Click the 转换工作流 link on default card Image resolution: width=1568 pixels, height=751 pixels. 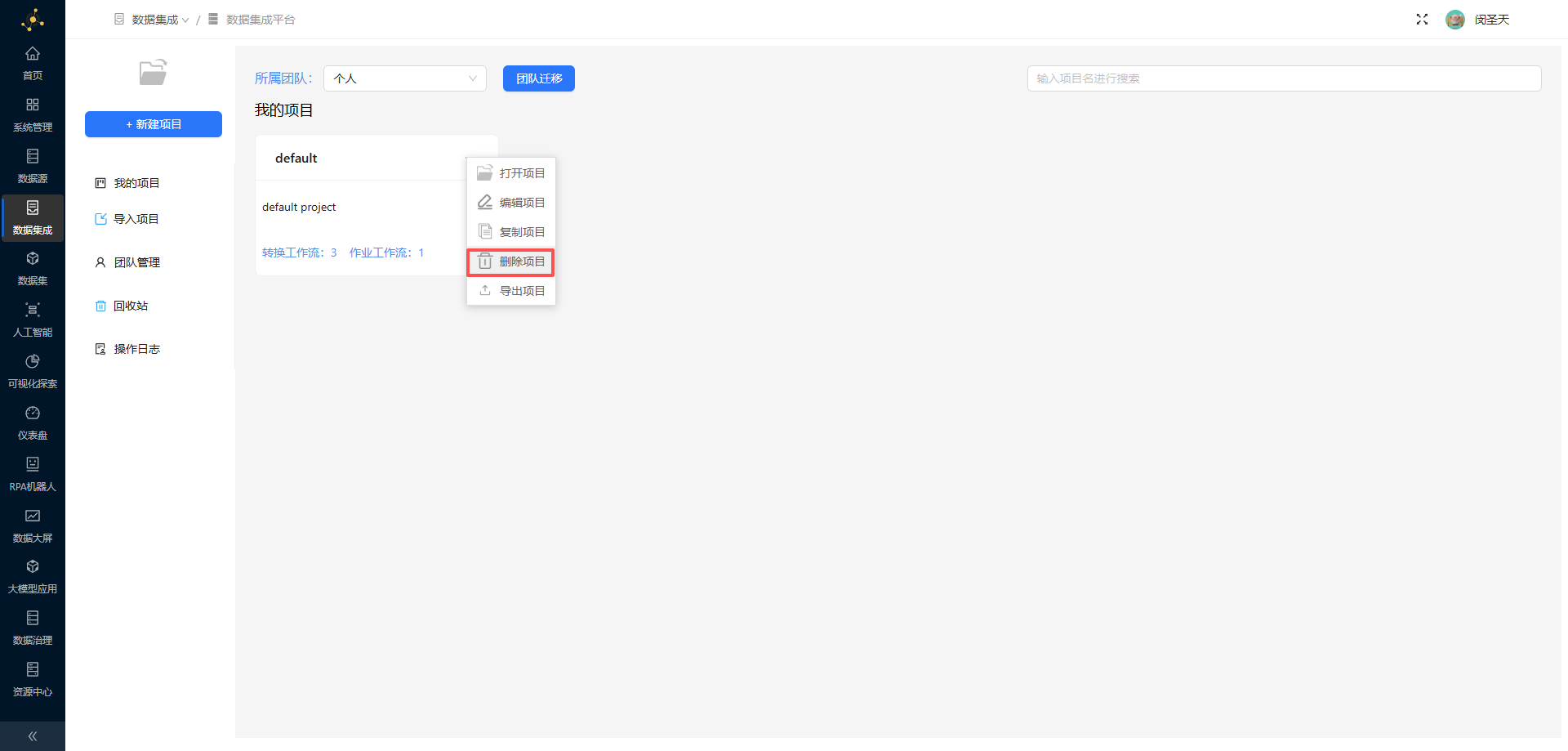tap(299, 253)
